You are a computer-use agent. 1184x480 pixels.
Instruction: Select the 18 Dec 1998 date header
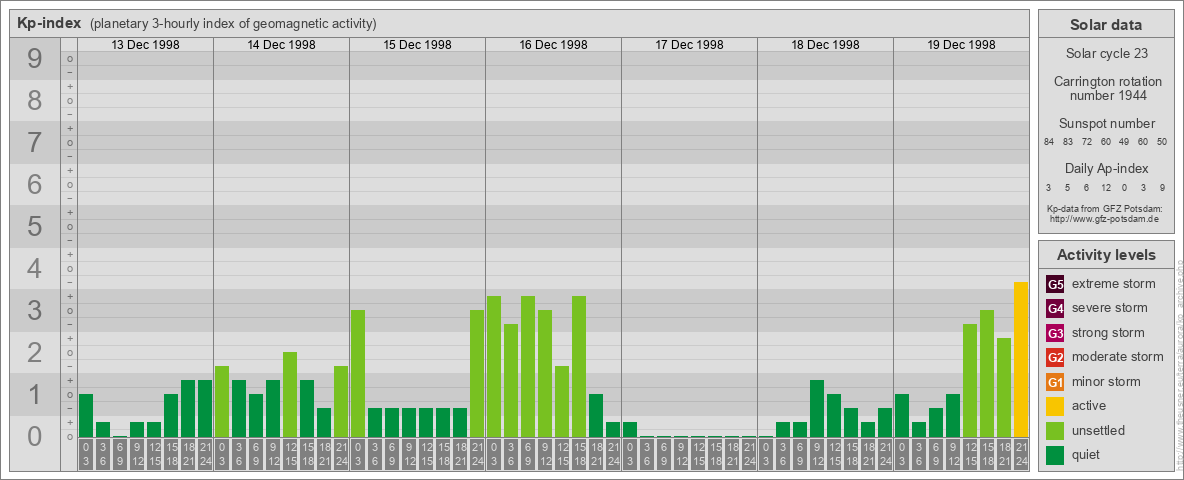[x=825, y=45]
